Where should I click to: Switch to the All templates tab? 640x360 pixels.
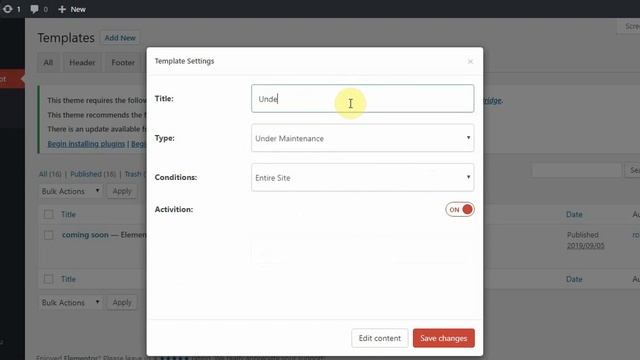coord(48,62)
